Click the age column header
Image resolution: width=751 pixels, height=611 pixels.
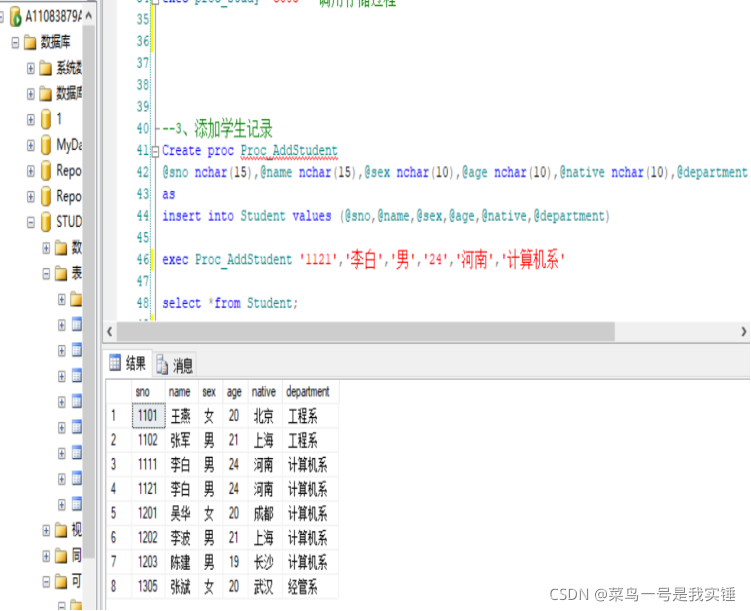pyautogui.click(x=235, y=392)
